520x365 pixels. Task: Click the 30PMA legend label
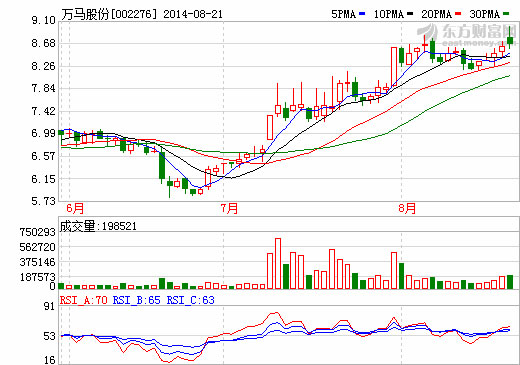click(484, 14)
